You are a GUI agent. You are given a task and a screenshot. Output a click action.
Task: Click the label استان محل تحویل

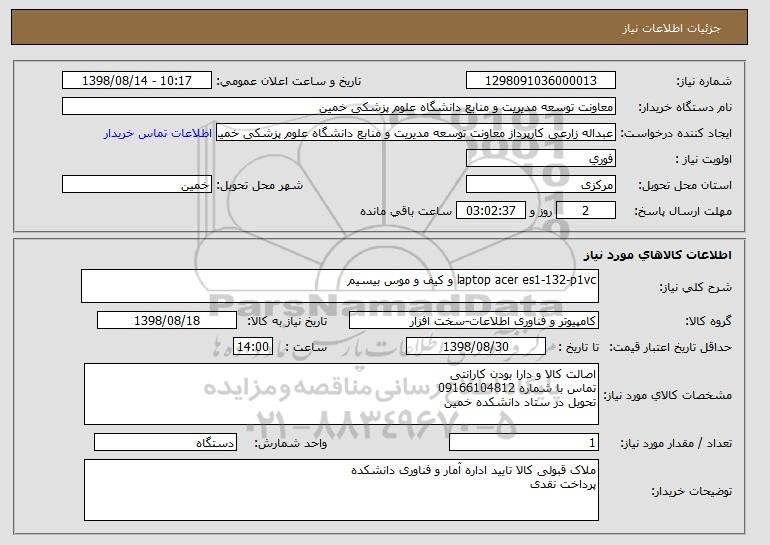[685, 186]
